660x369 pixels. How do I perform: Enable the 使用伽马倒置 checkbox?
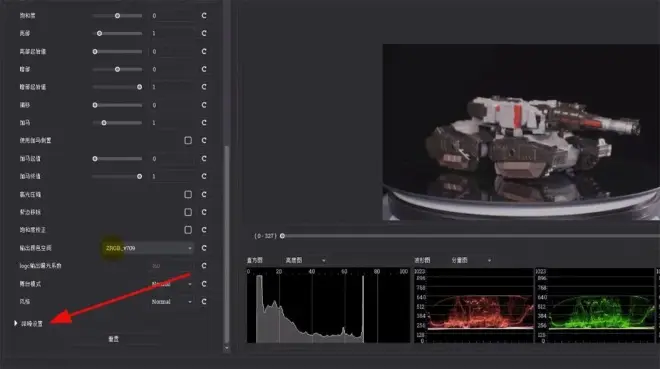(x=188, y=140)
